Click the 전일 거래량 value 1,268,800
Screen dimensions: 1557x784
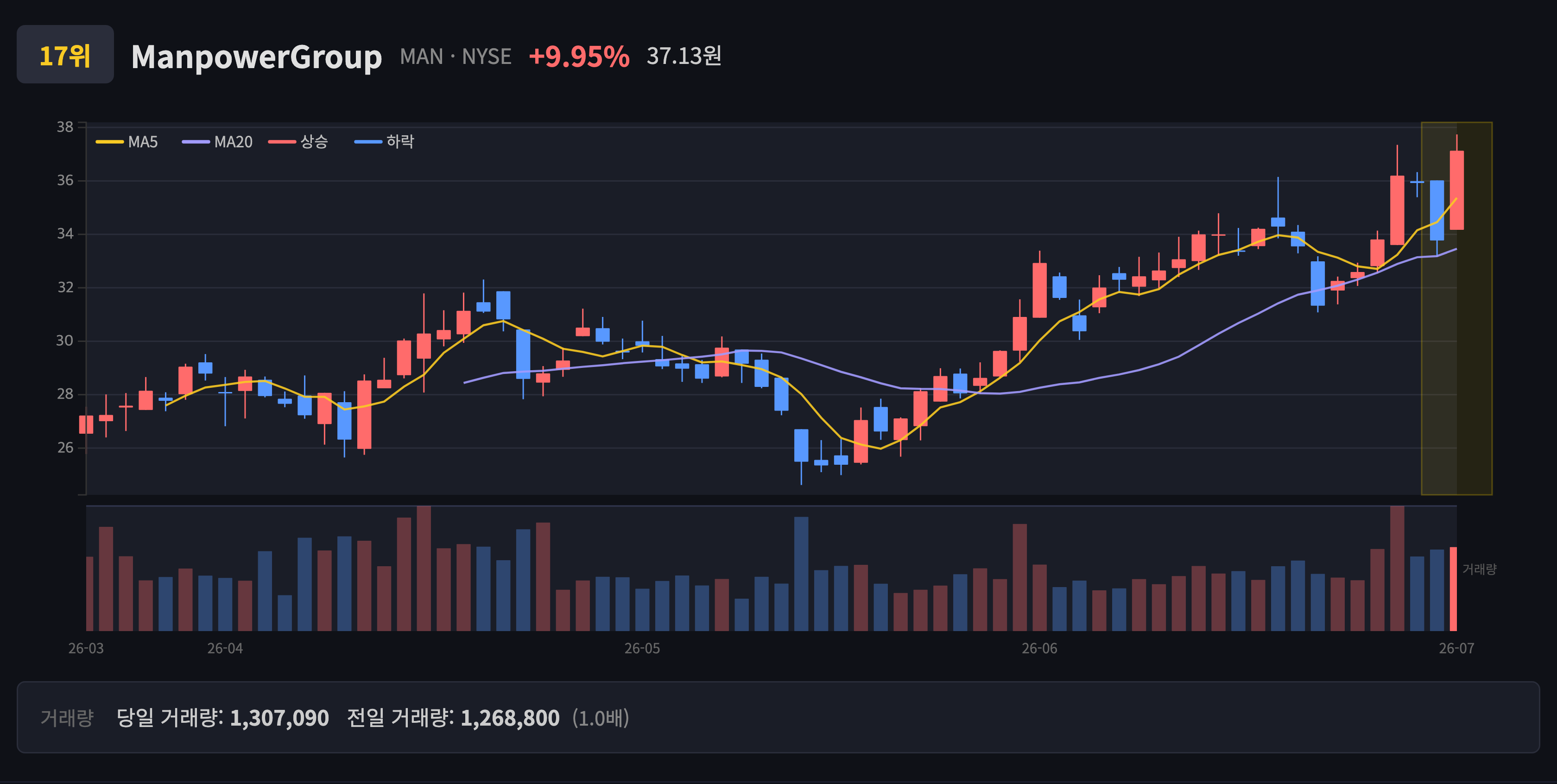coord(510,718)
